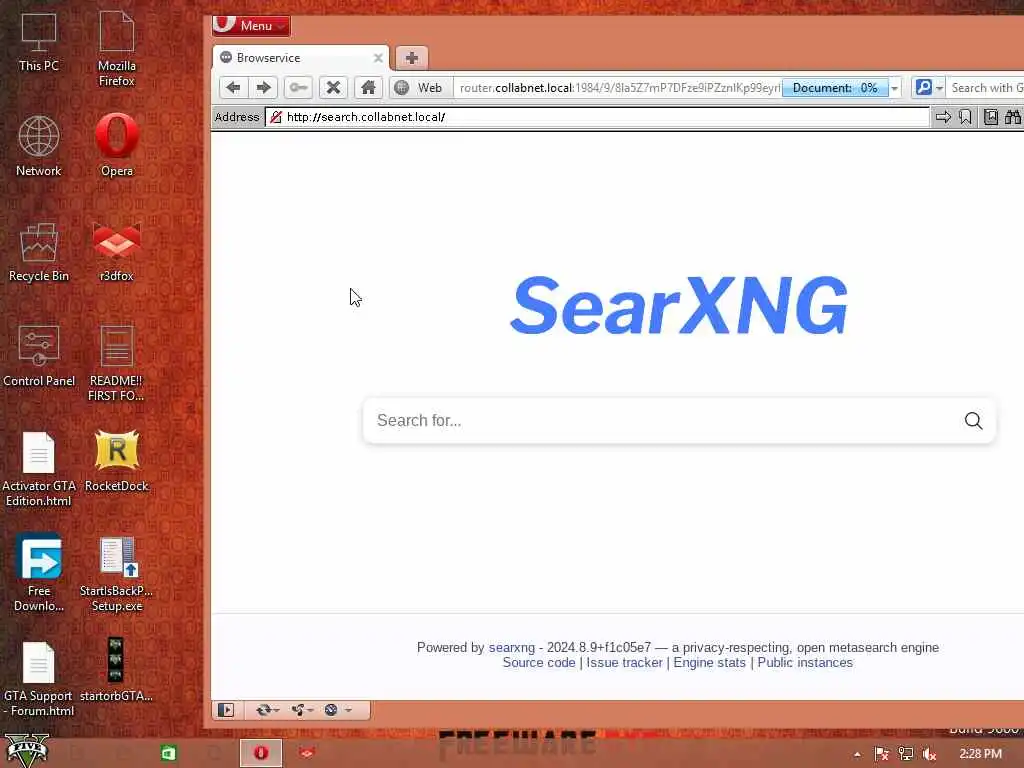Open the Opera Menu button
Viewport: 1024px width, 768px height.
(x=251, y=25)
